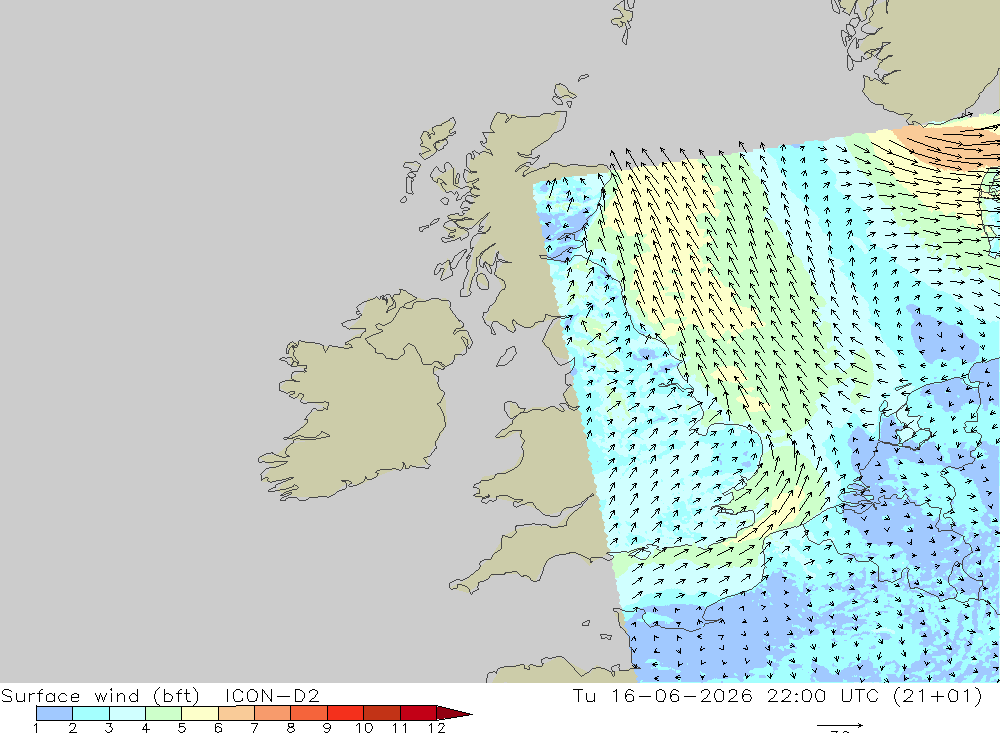Click the light blue Beaufort 1 swatch

click(x=54, y=713)
